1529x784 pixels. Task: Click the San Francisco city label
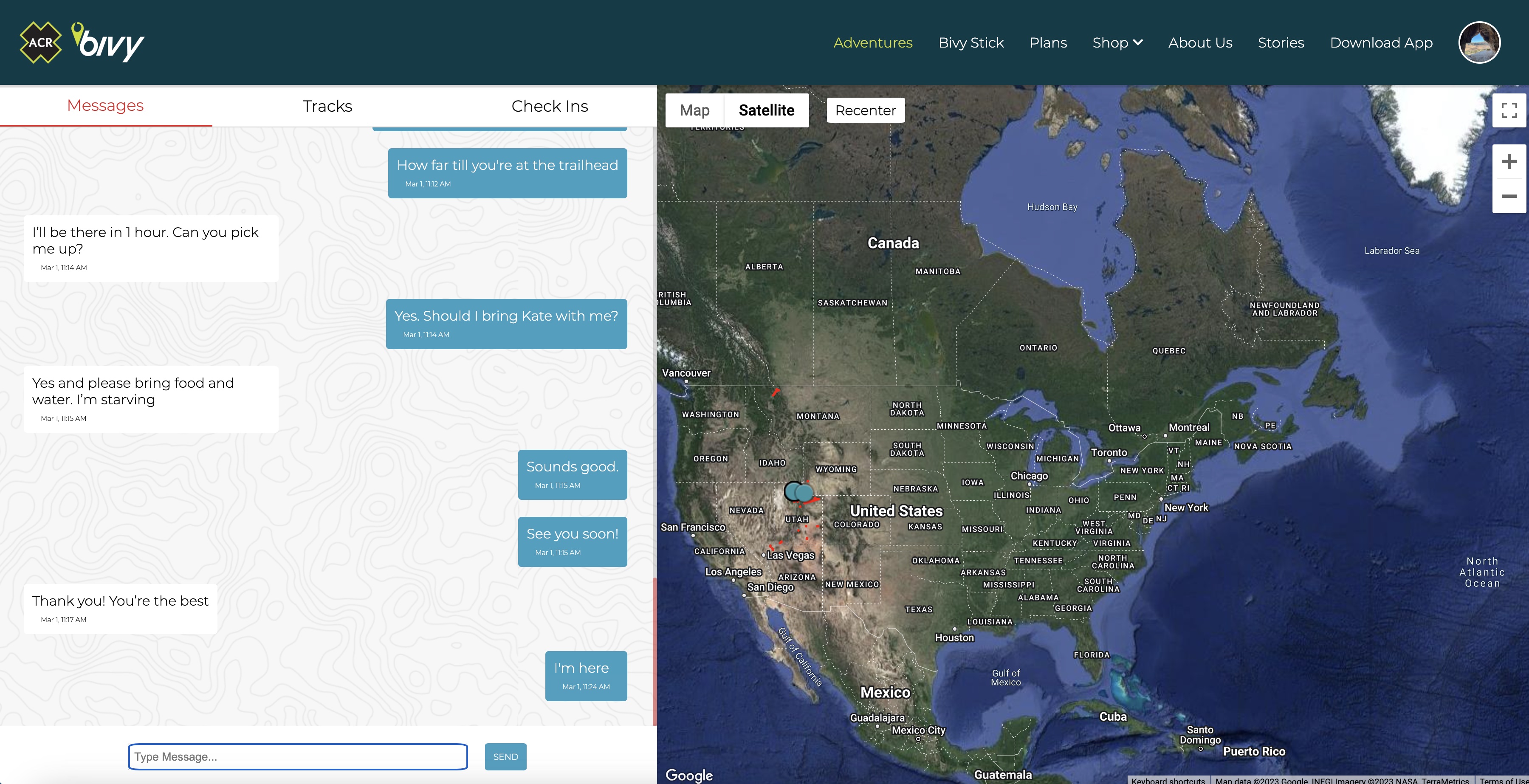click(x=693, y=527)
